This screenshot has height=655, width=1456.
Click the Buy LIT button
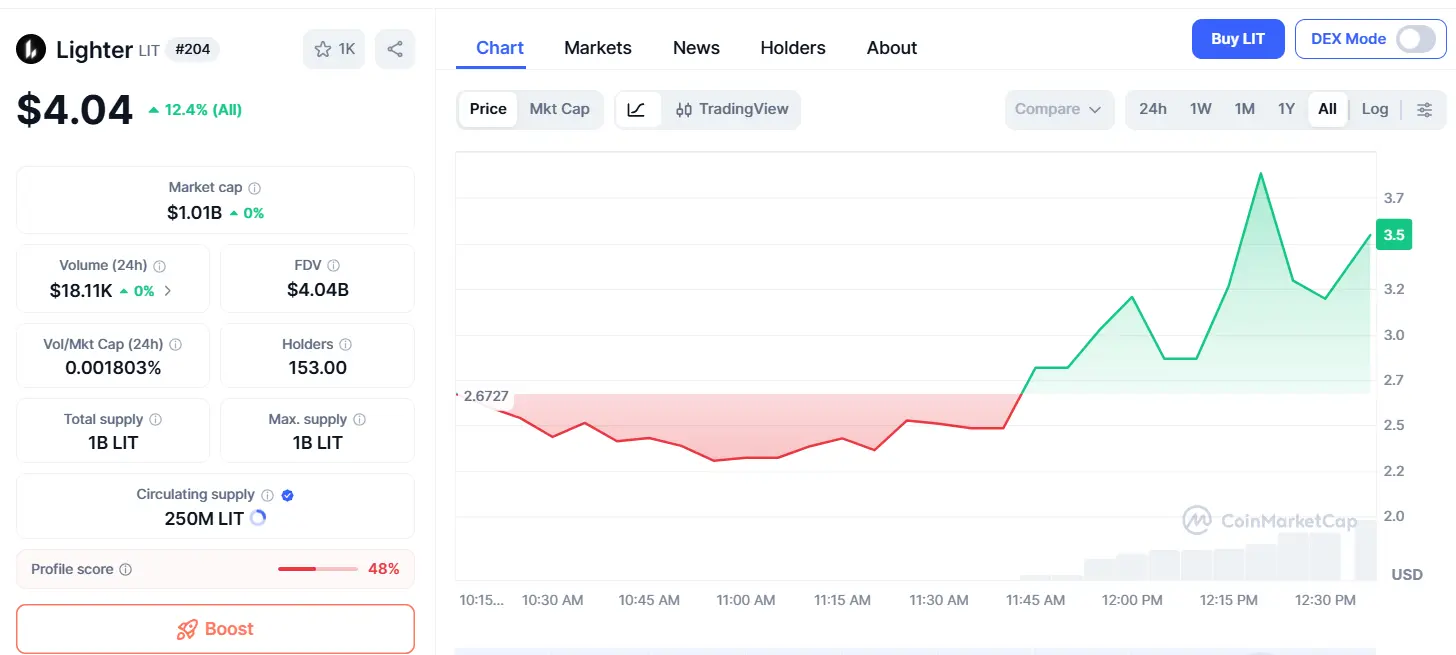click(x=1238, y=39)
